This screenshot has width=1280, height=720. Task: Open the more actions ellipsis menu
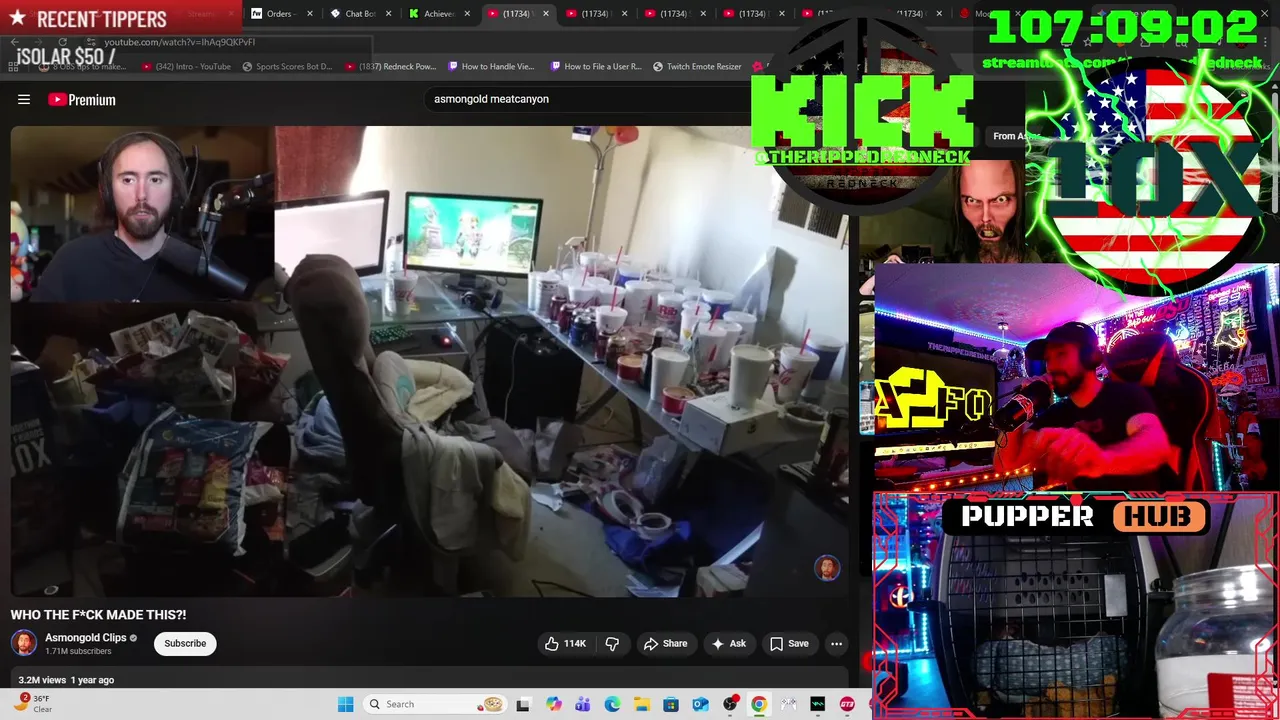836,644
